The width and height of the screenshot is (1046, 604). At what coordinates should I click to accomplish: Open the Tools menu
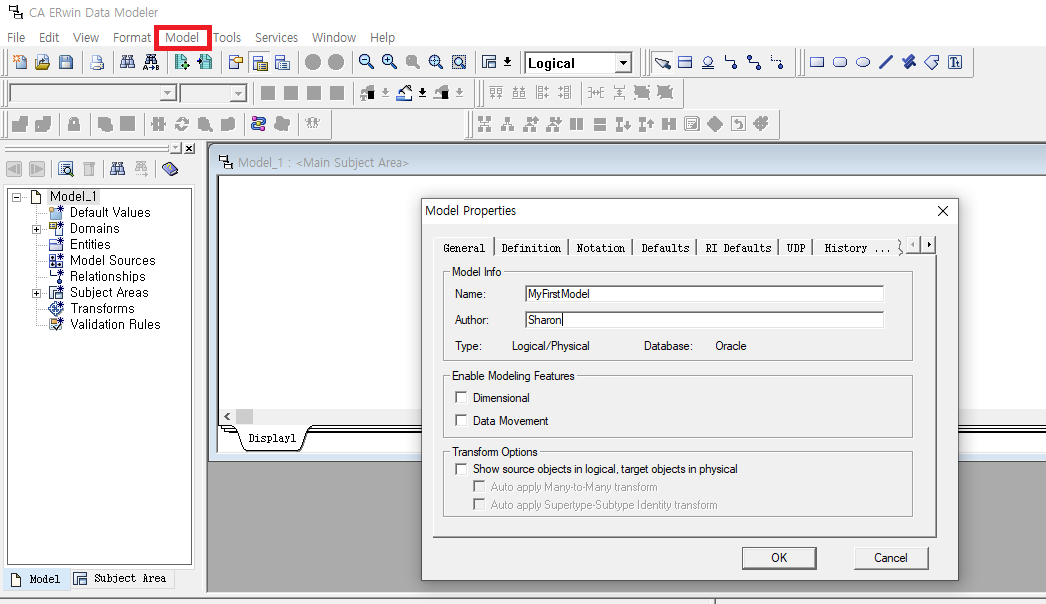[227, 37]
